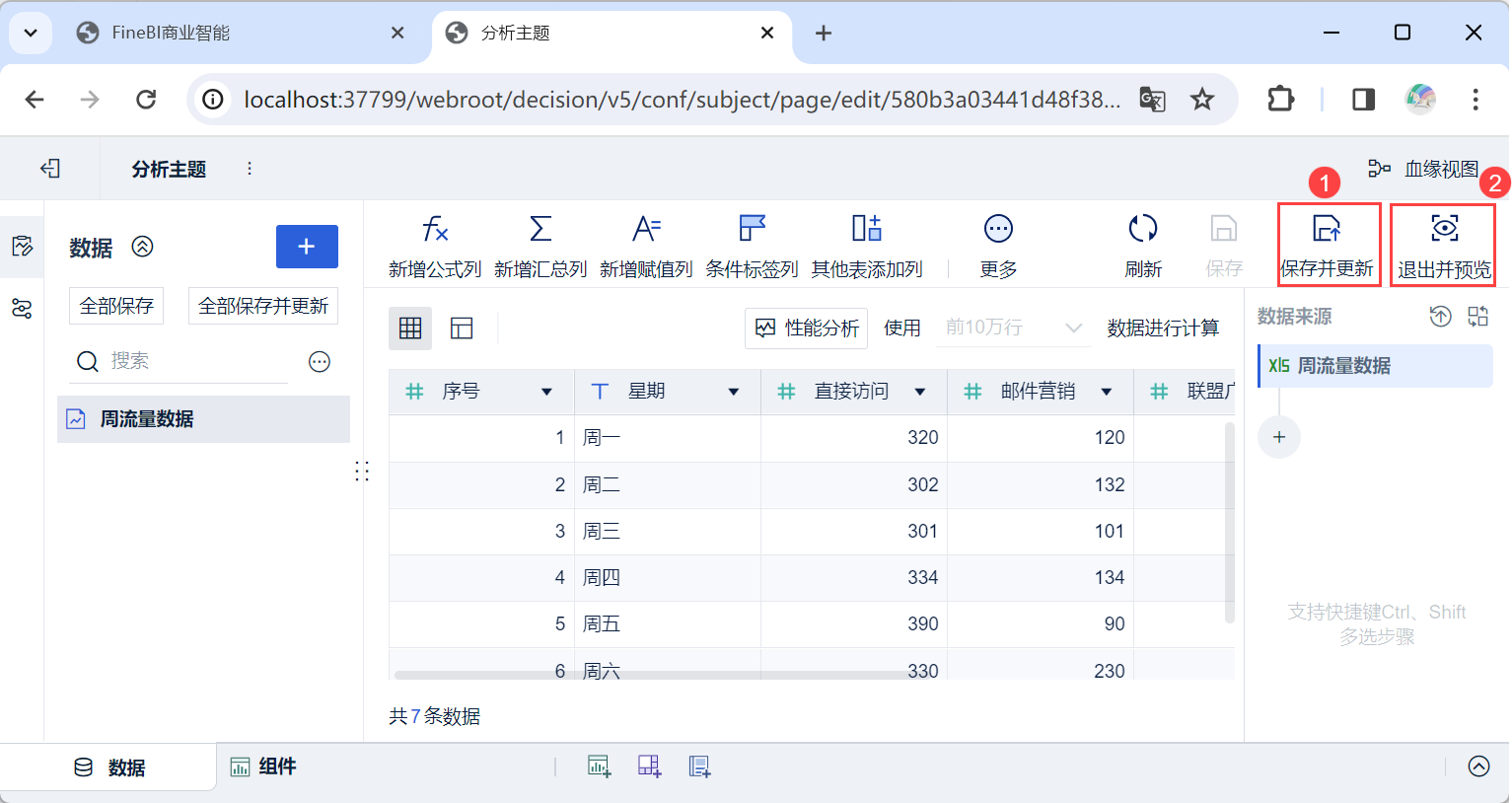The image size is (1512, 803).
Task: Select the 周流量数据 source step
Action: coord(1375,366)
